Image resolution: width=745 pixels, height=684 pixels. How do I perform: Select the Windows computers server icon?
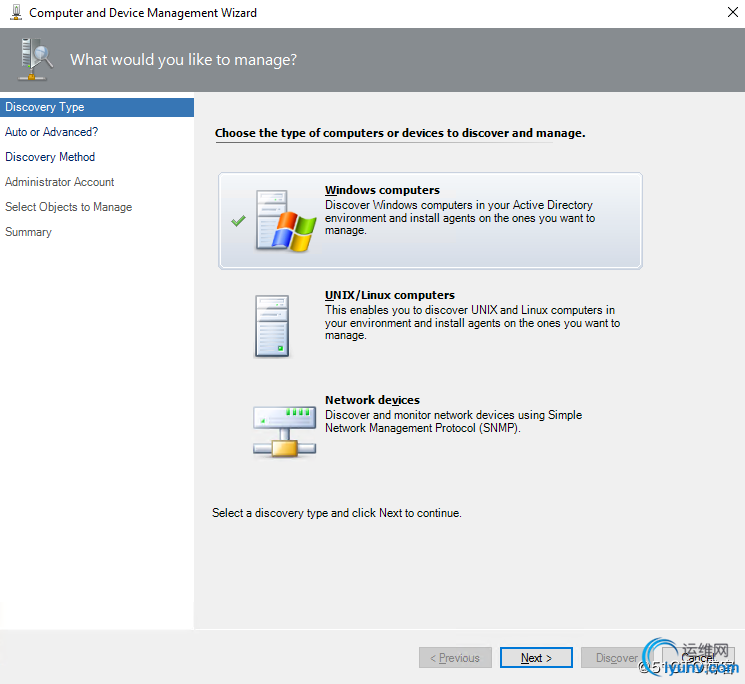286,221
